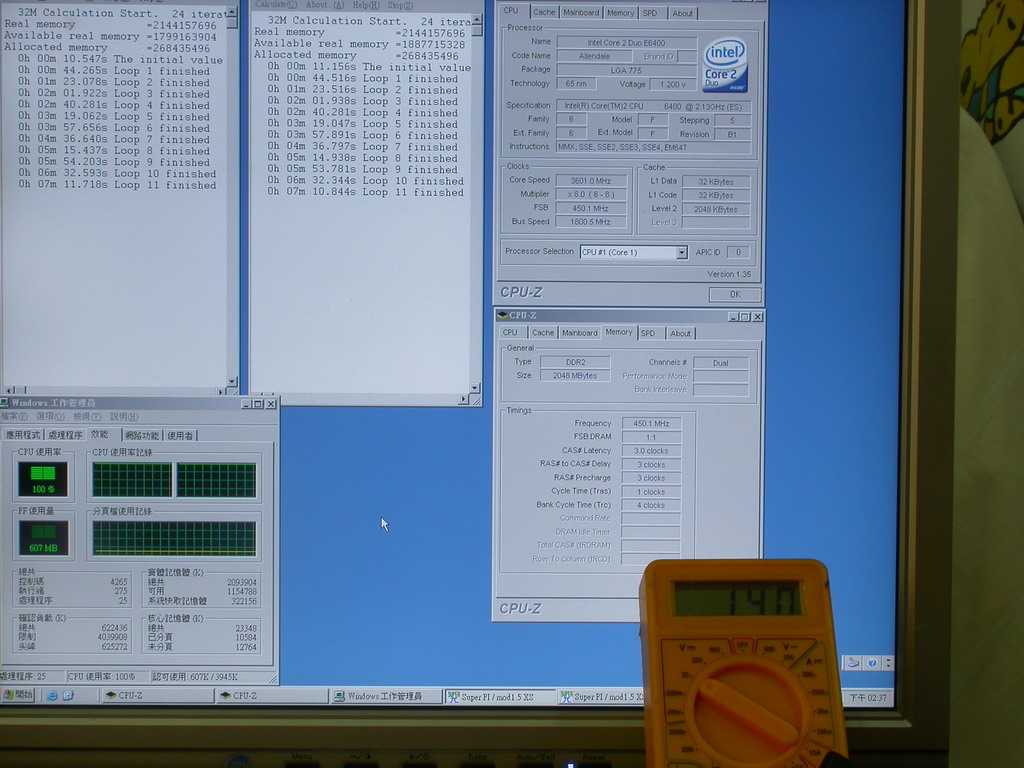Image resolution: width=1024 pixels, height=768 pixels.
Task: Click scroll-up arrow in right Super PI window
Action: tap(477, 20)
